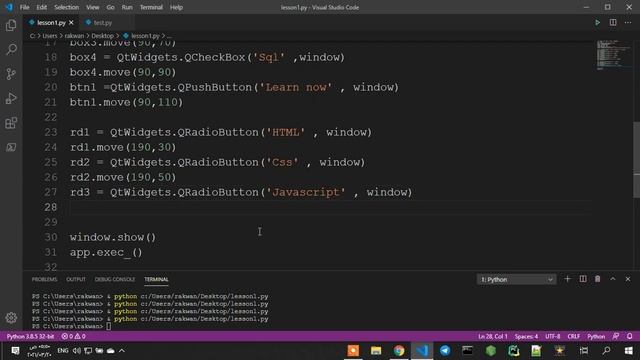The height and width of the screenshot is (360, 640).
Task: Close the terminal panel
Action: [x=628, y=279]
